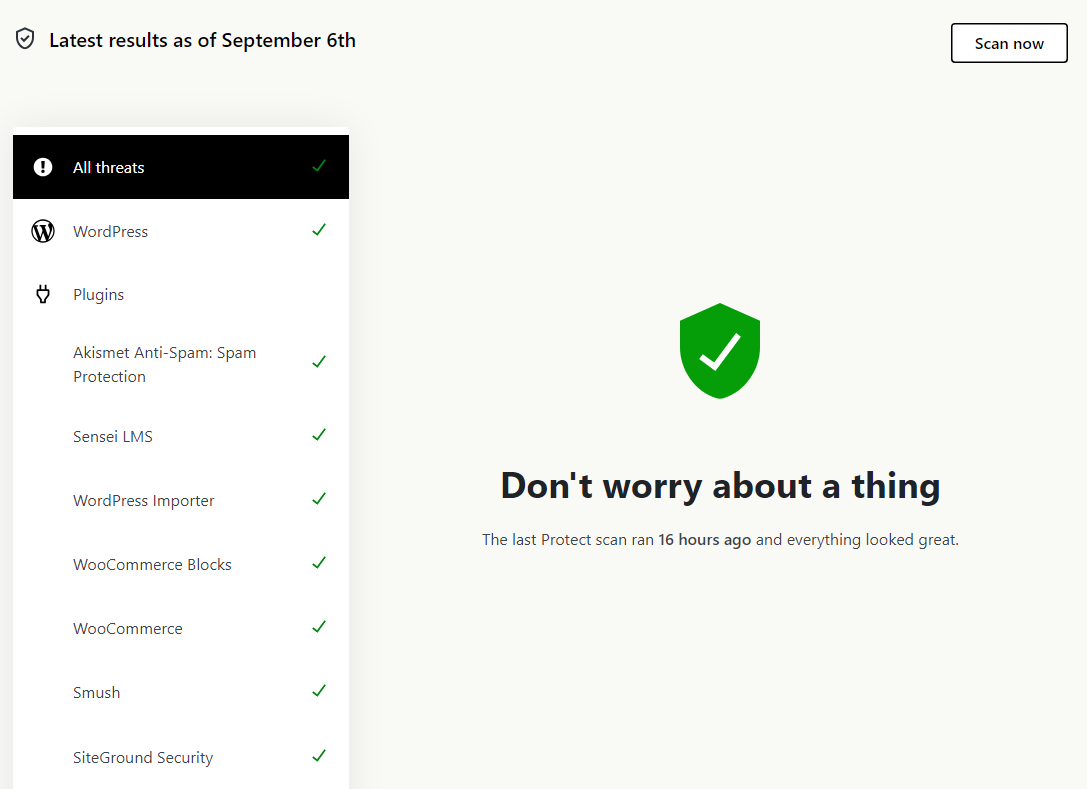Click the large green shield checkmark graphic
The height and width of the screenshot is (789, 1087).
click(719, 351)
